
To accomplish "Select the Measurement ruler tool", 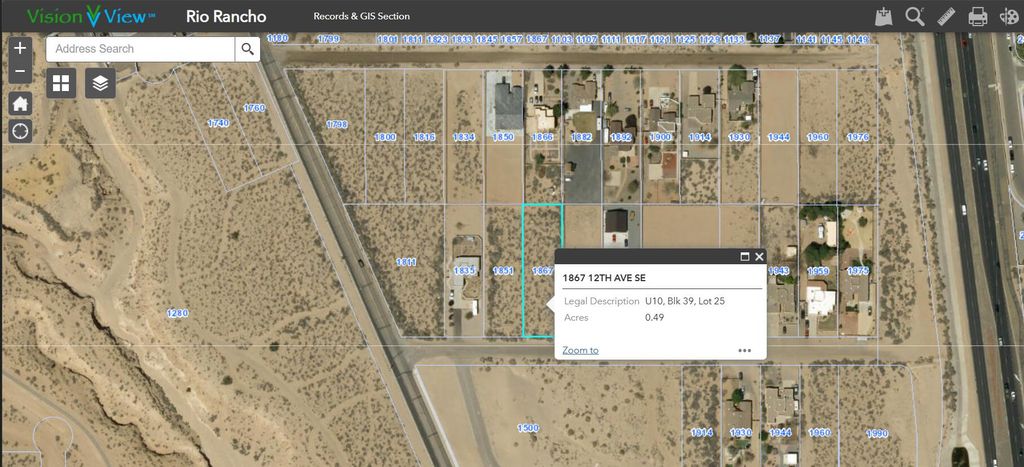I will [946, 16].
